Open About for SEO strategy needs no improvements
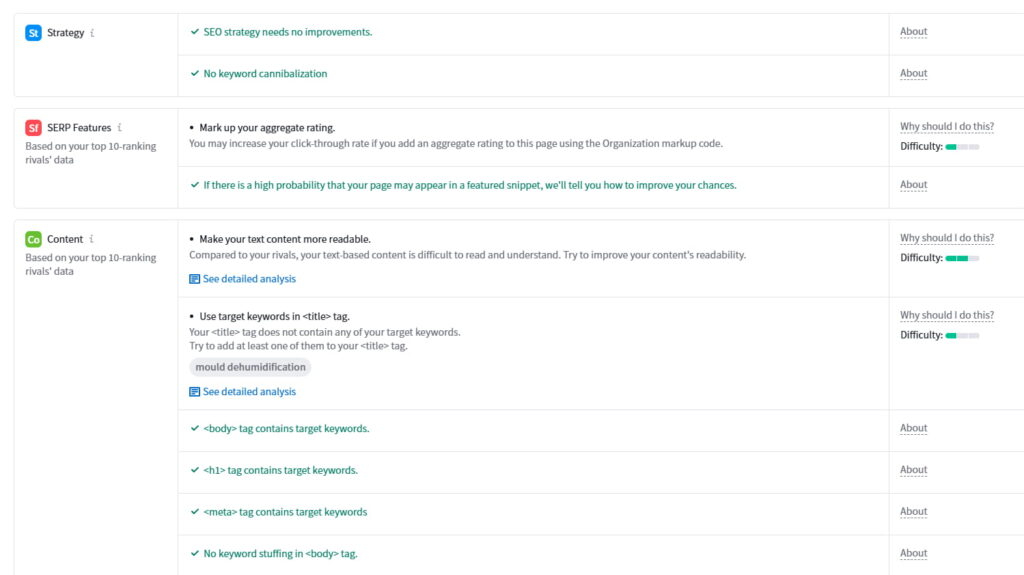The width and height of the screenshot is (1024, 575). click(914, 31)
